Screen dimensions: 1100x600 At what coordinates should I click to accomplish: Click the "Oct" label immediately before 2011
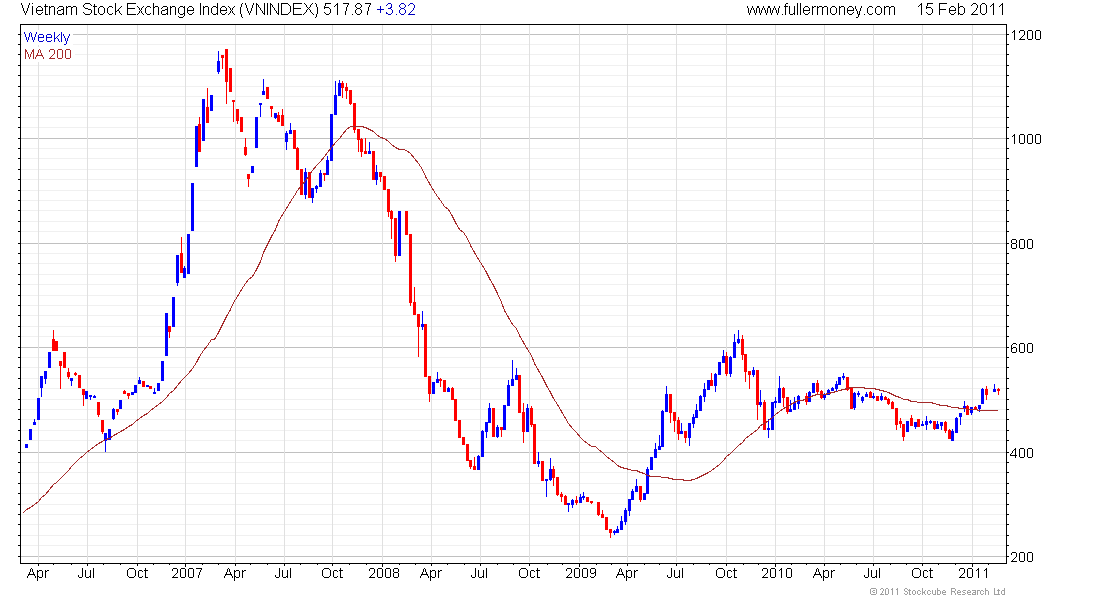pyautogui.click(x=922, y=573)
